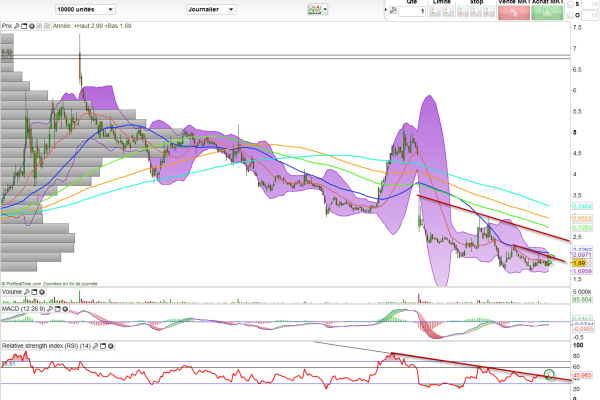Select the first Limite order icon
Screen dimensions: 600x400
435,12
